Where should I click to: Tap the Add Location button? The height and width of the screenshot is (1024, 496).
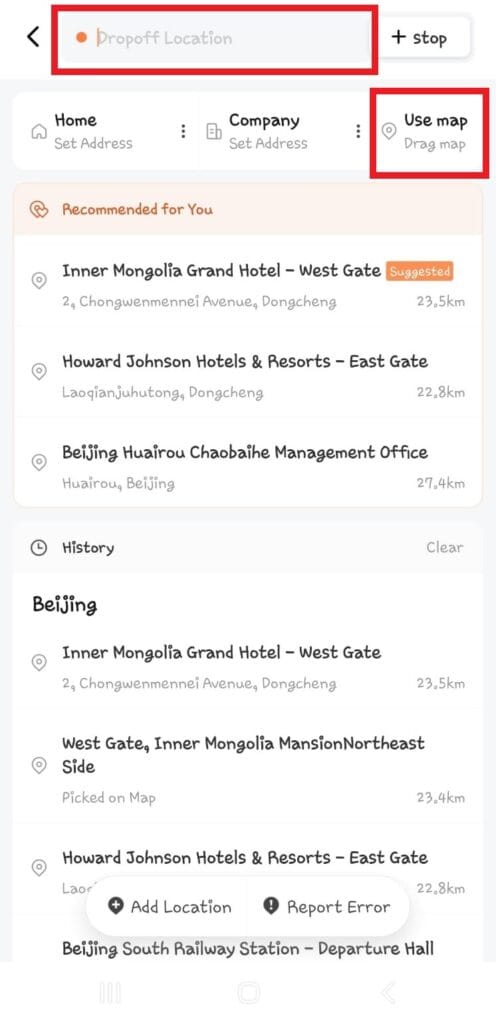pos(170,906)
